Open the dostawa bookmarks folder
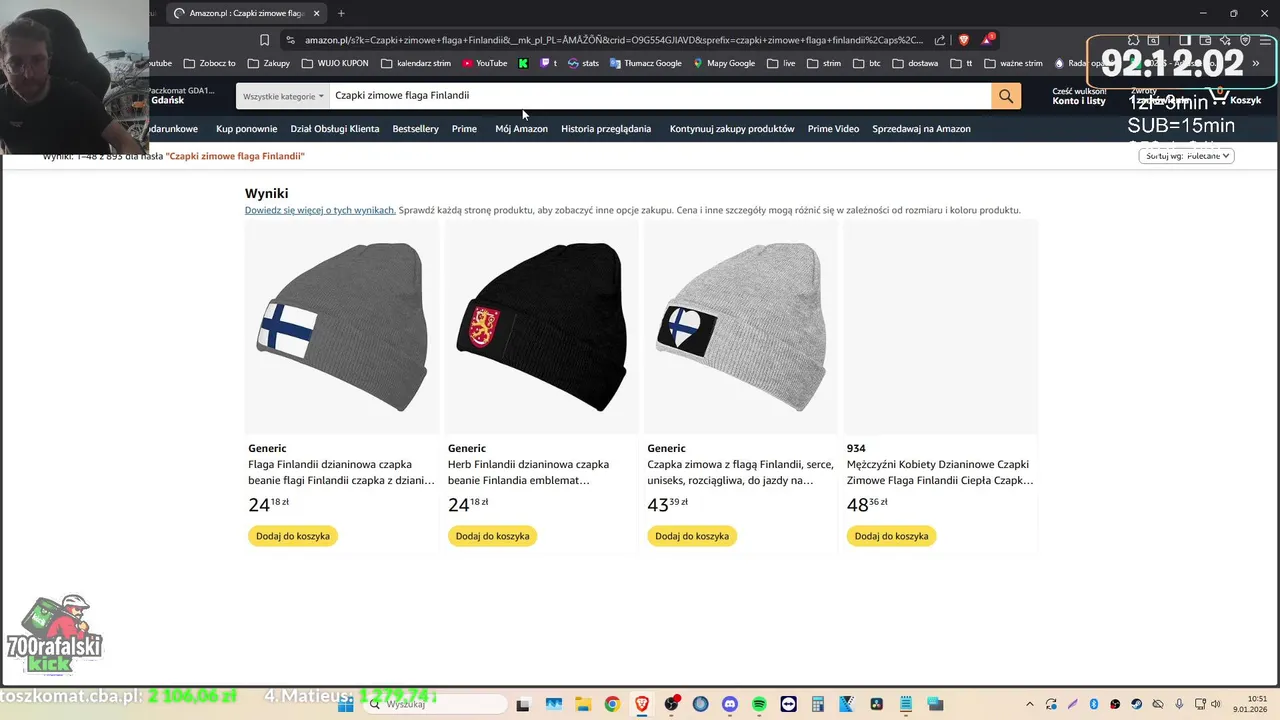1280x720 pixels. [915, 63]
